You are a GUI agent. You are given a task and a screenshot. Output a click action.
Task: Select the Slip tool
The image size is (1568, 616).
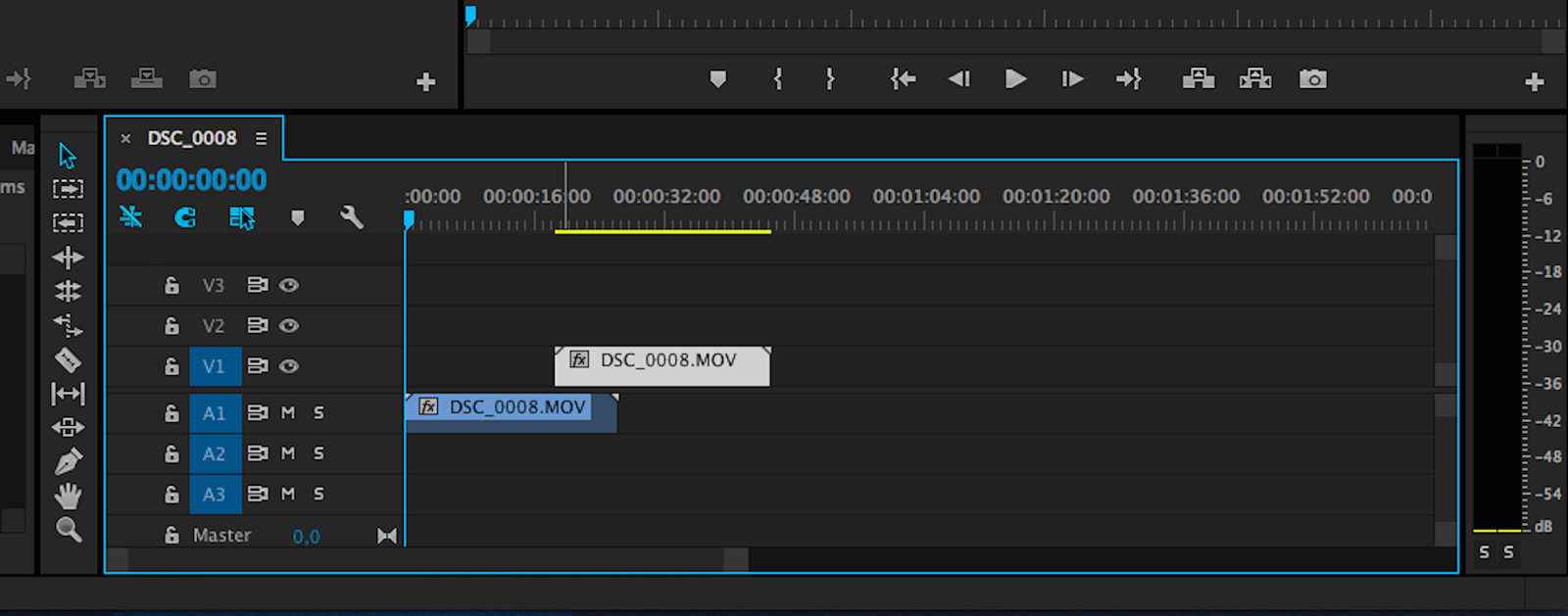68,394
